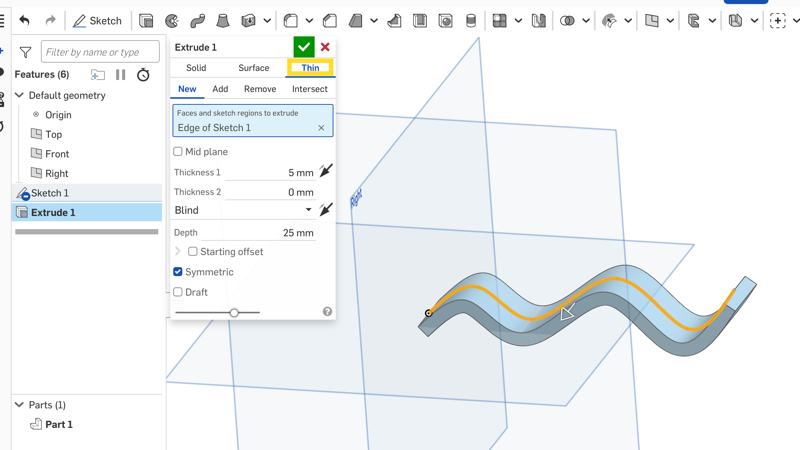The width and height of the screenshot is (800, 450).
Task: Click the dashed-square plus toolbar icon
Action: tap(778, 21)
